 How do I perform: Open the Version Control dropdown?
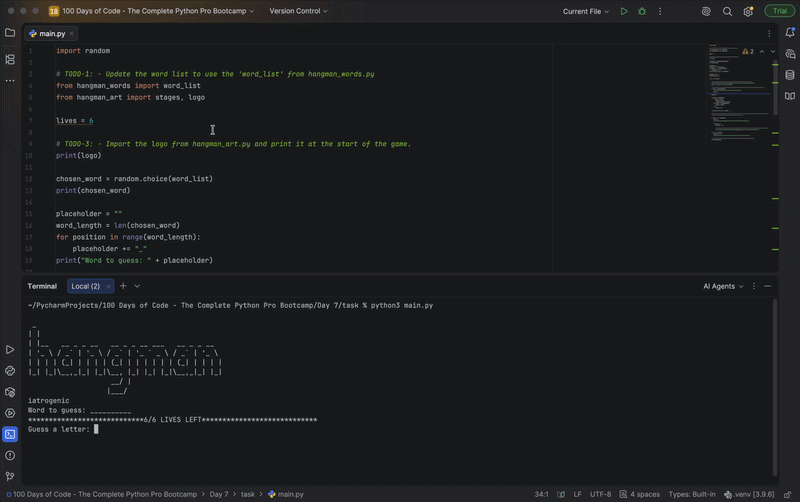pos(298,11)
